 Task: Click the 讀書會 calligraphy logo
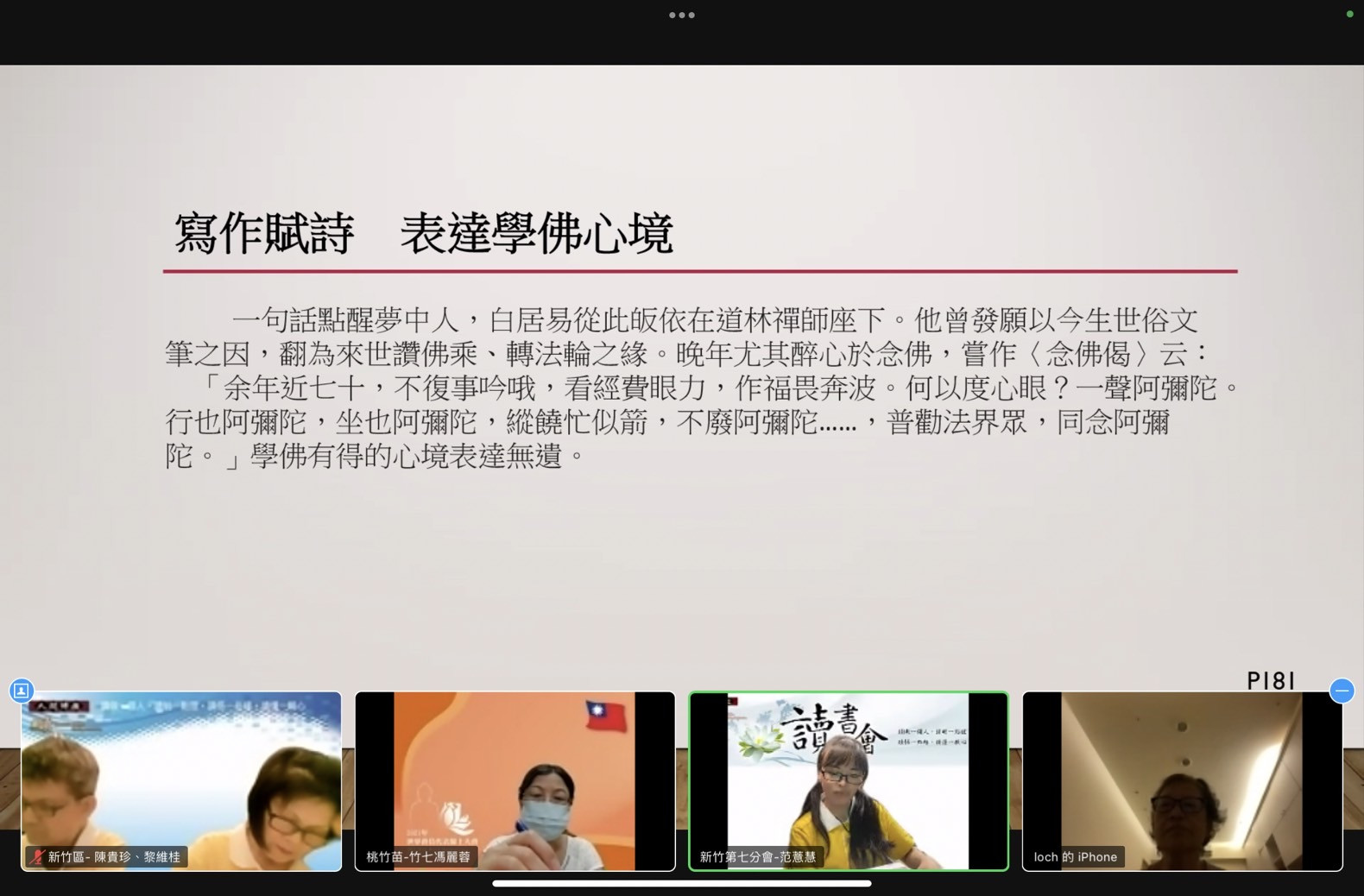coord(831,728)
